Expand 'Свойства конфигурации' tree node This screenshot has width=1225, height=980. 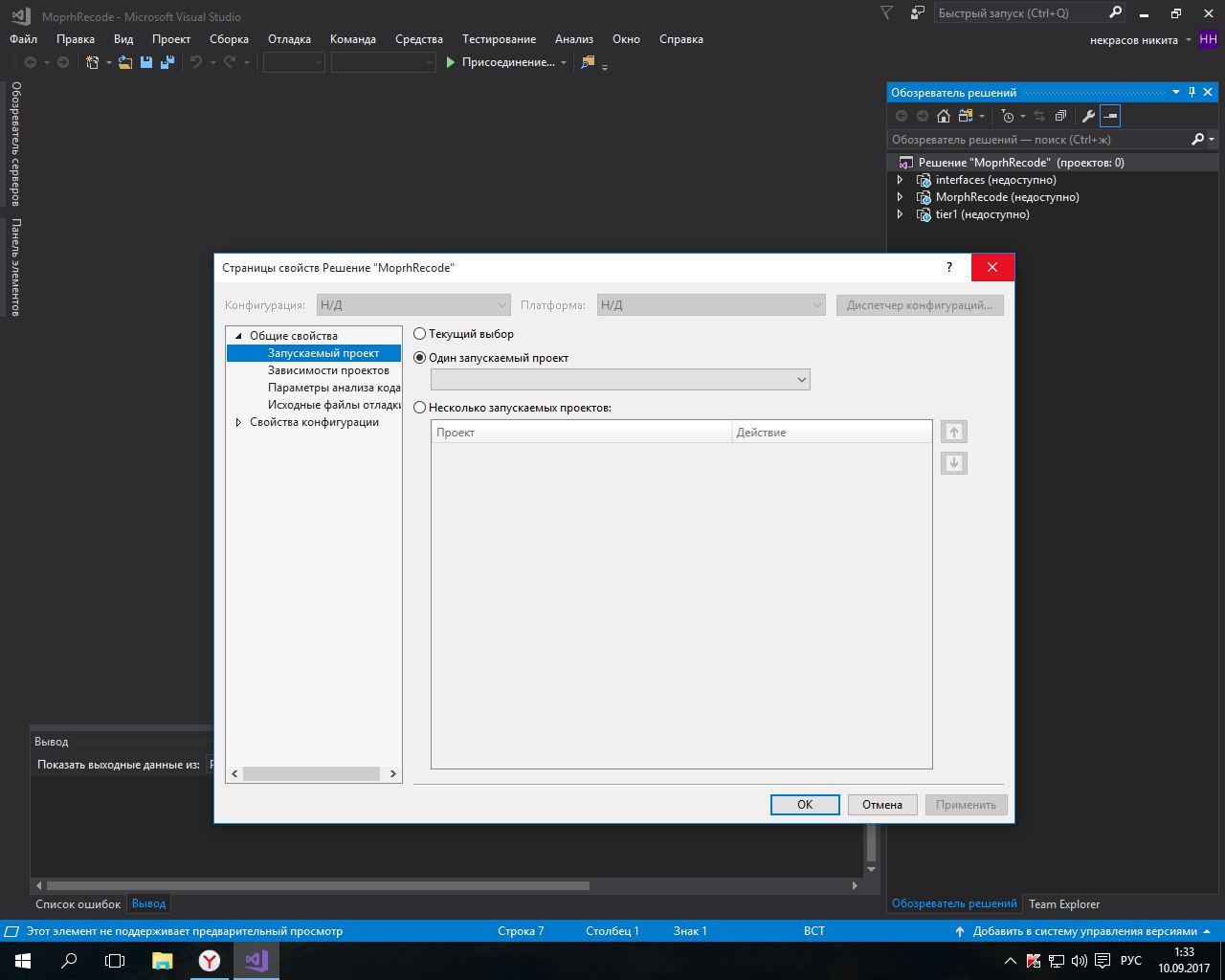pyautogui.click(x=238, y=422)
